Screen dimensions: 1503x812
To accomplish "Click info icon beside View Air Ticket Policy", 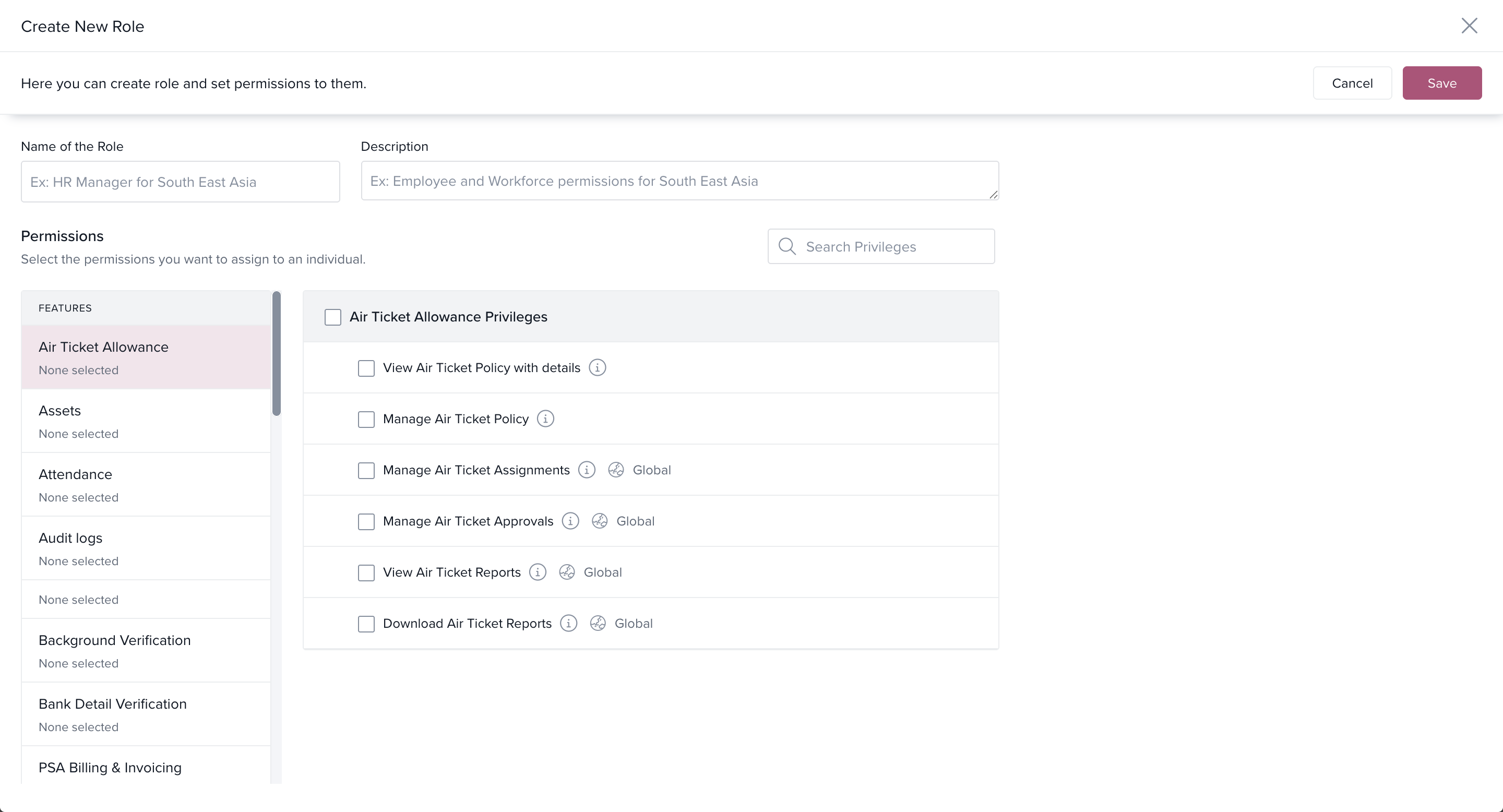I will point(597,367).
